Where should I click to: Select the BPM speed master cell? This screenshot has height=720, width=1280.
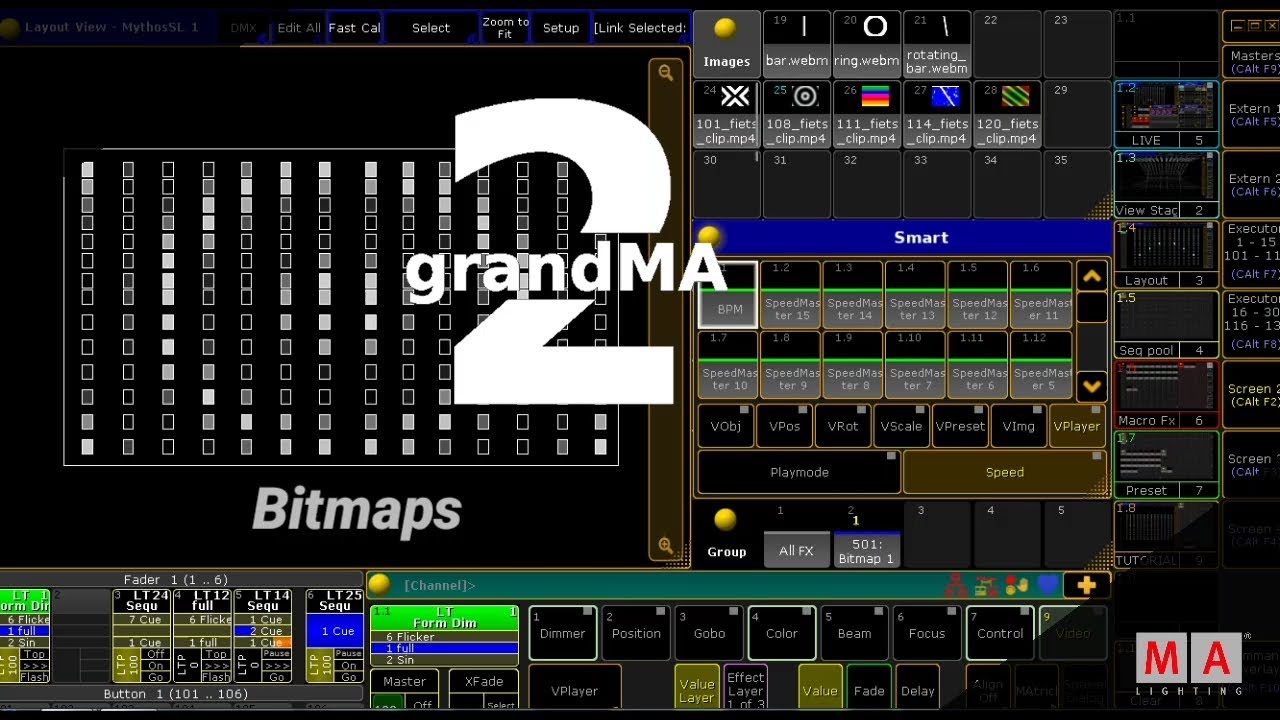(x=727, y=294)
